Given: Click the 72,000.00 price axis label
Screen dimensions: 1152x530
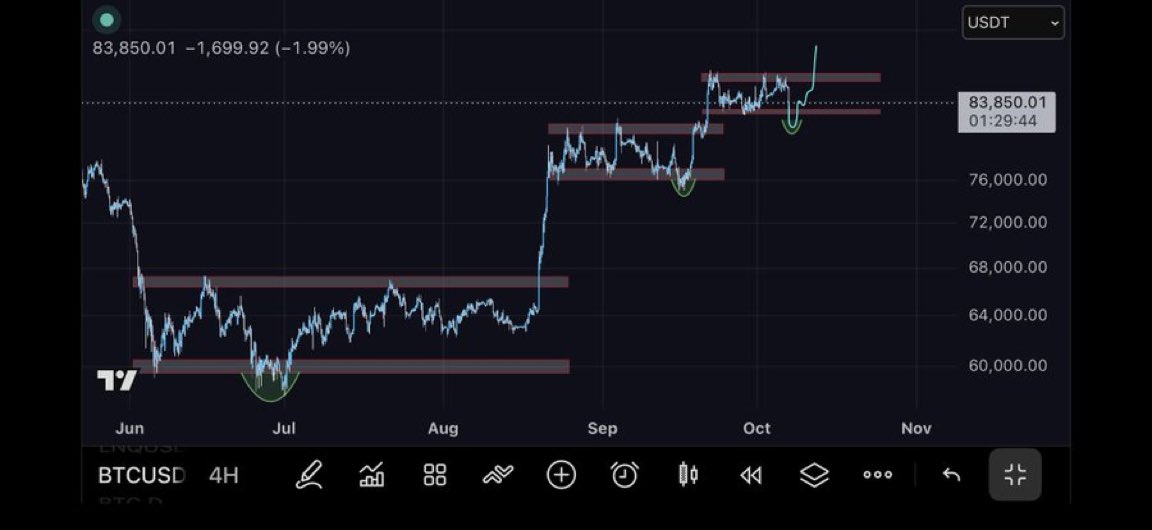Looking at the screenshot, I should tap(1008, 222).
